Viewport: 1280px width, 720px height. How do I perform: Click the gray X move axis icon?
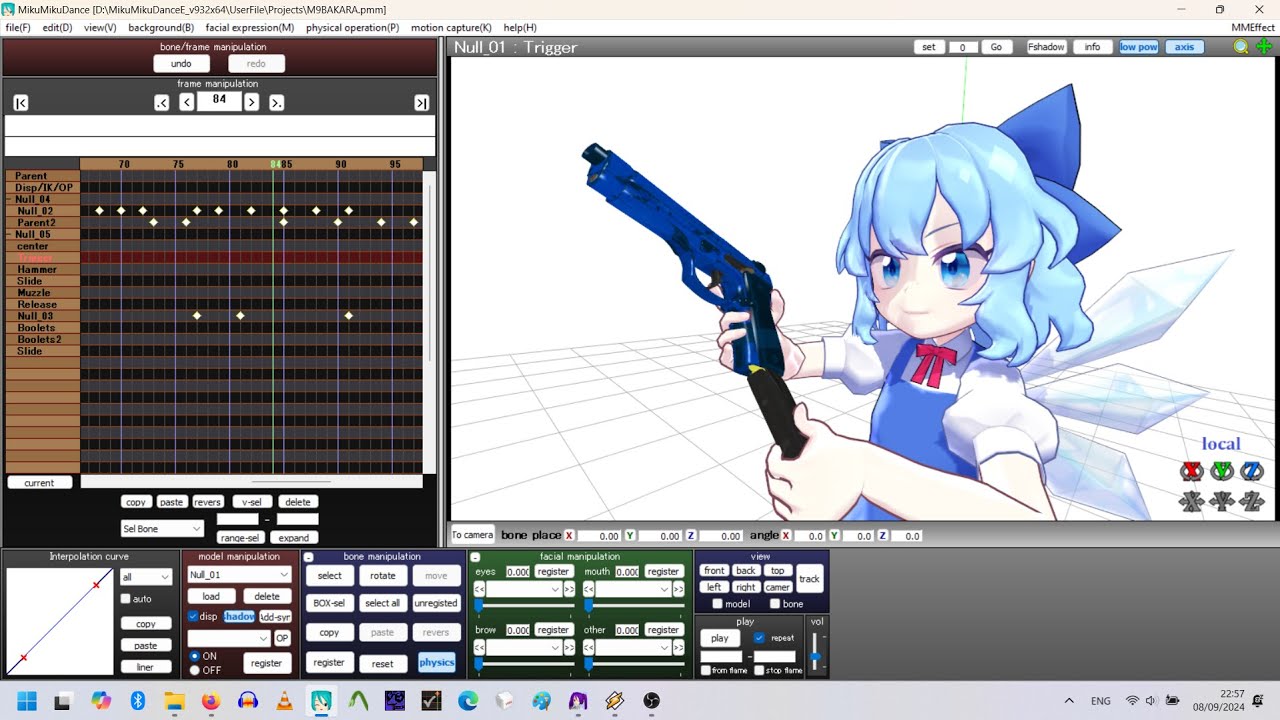point(1191,502)
